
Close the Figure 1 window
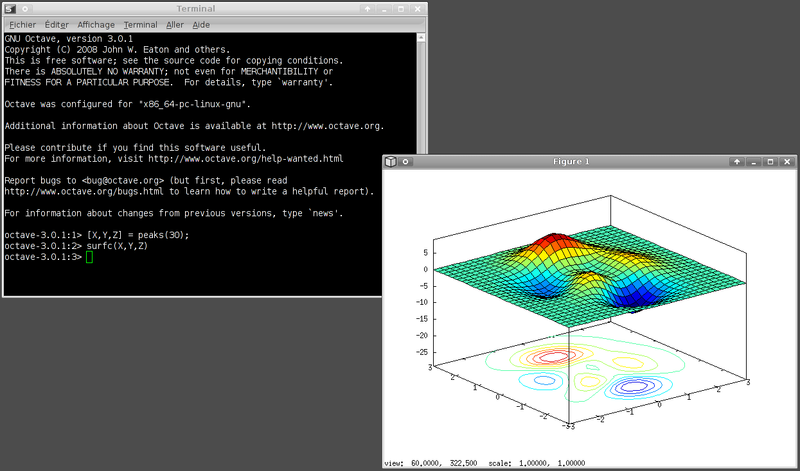click(788, 161)
